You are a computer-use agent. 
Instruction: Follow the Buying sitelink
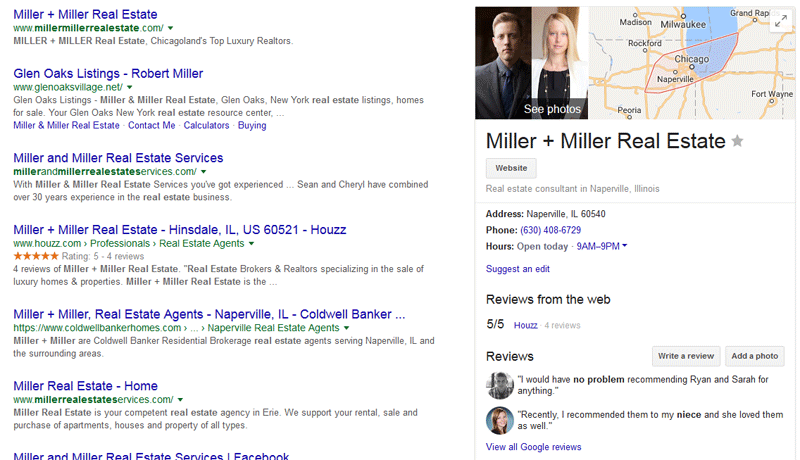(252, 125)
